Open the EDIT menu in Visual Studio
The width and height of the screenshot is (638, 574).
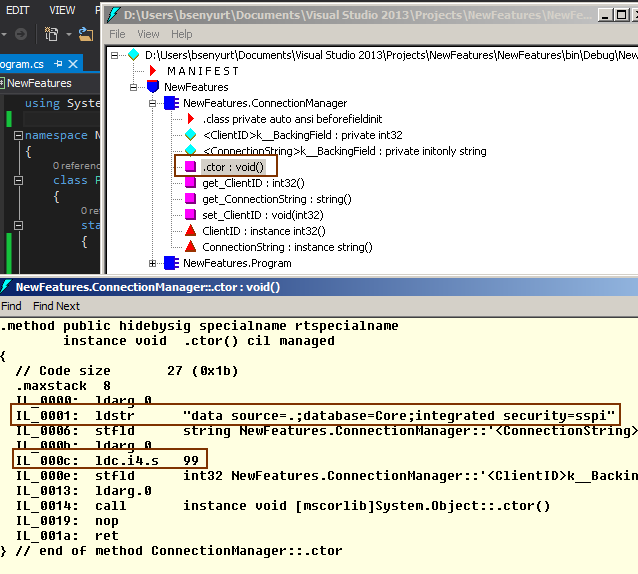click(18, 10)
